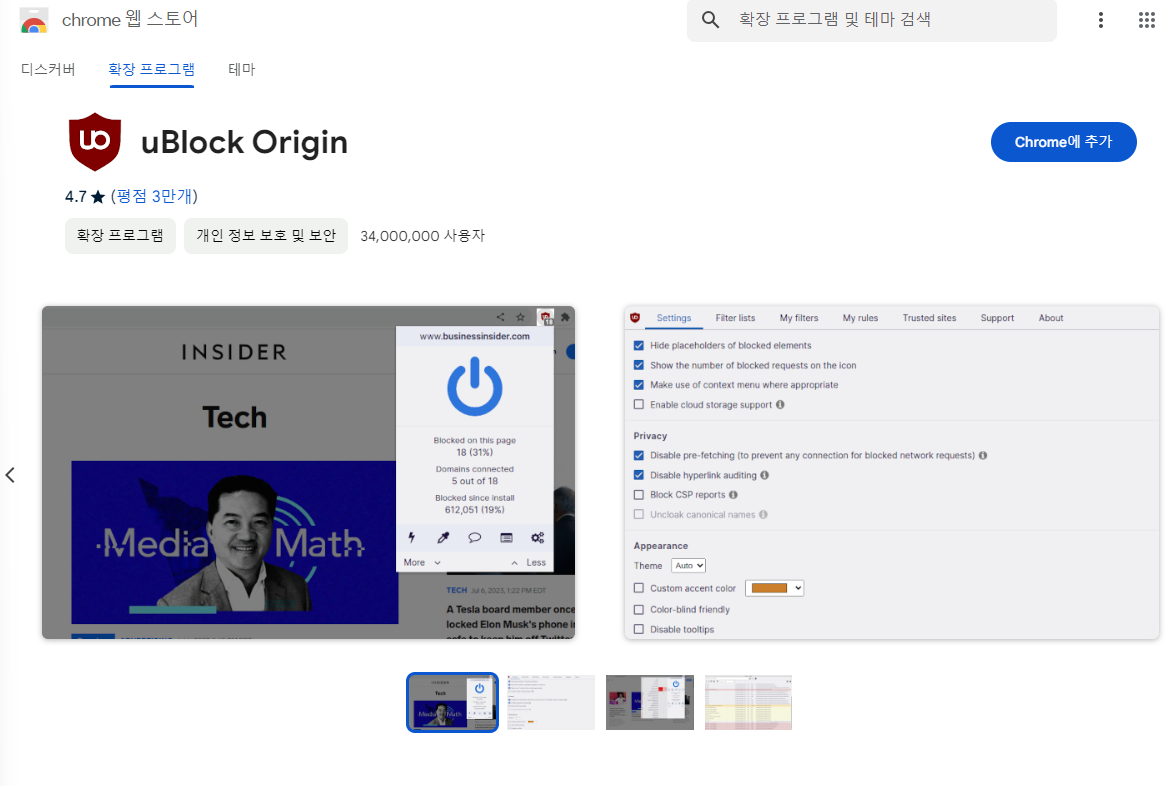Click the orange accent color swatch

[769, 589]
